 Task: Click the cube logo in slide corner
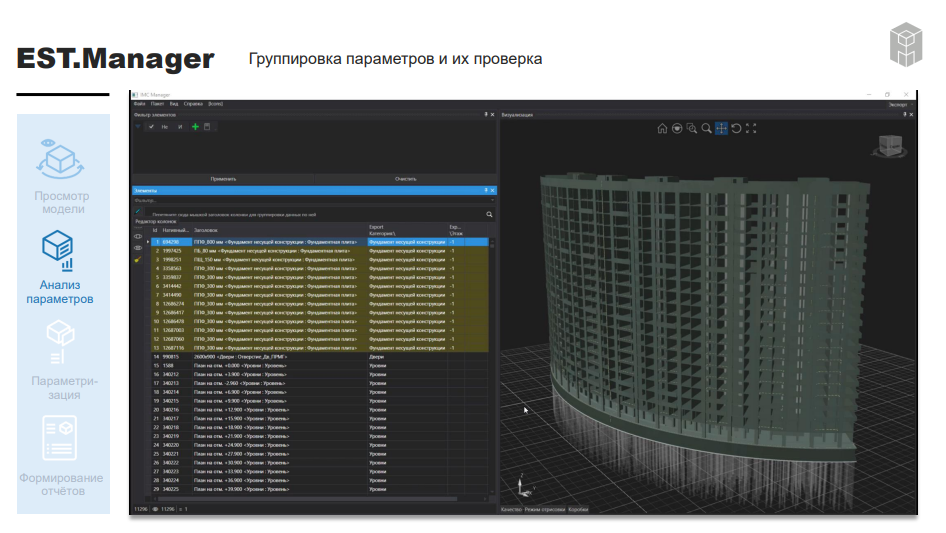pos(906,44)
